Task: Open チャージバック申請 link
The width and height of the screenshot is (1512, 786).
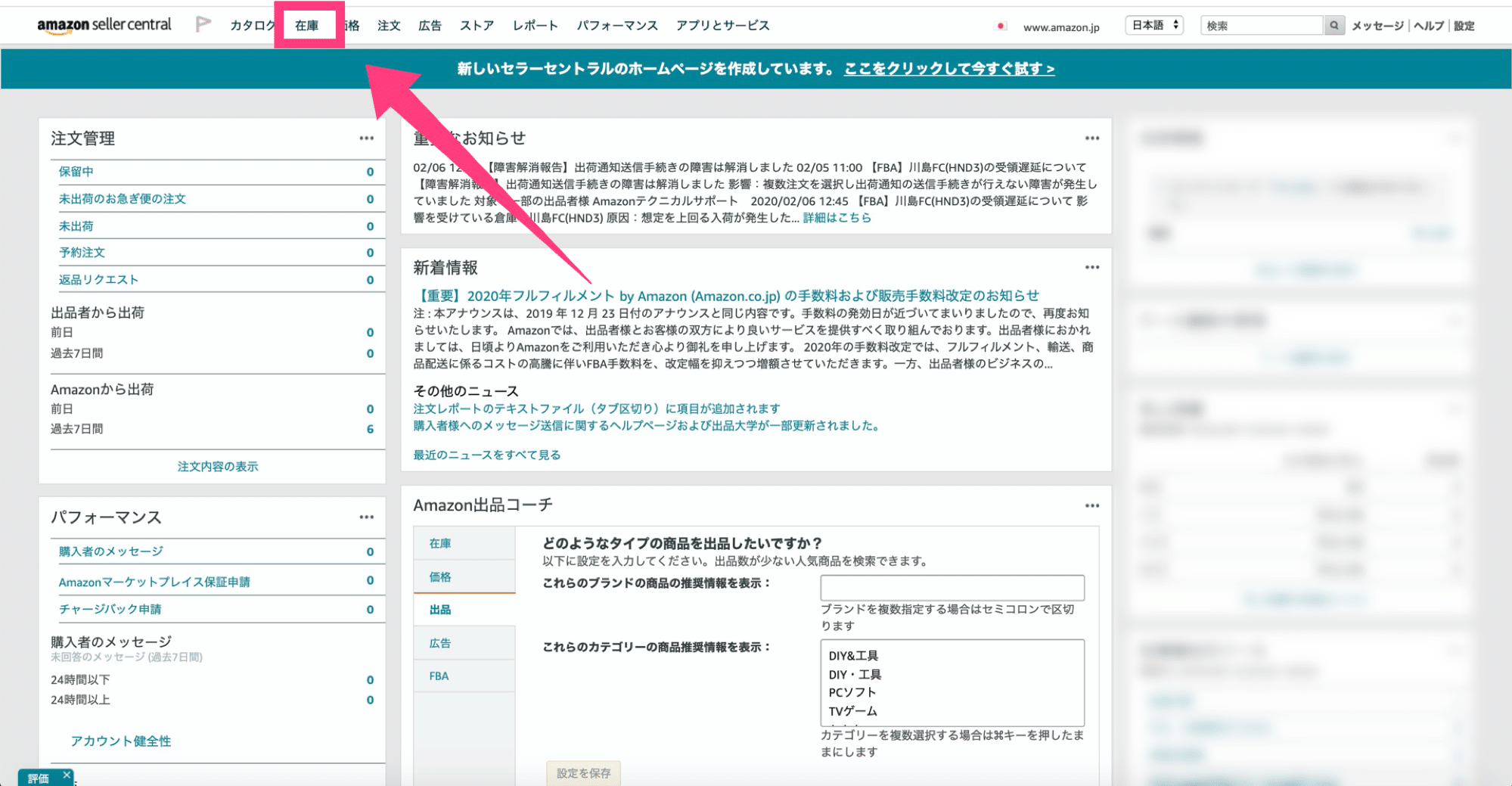Action: [x=110, y=609]
